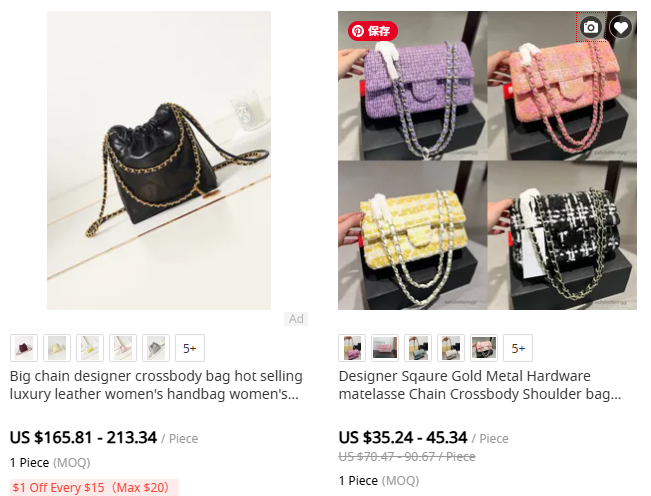
Task: Select the light blue flap bag thumbnail
Action: pyautogui.click(x=418, y=348)
